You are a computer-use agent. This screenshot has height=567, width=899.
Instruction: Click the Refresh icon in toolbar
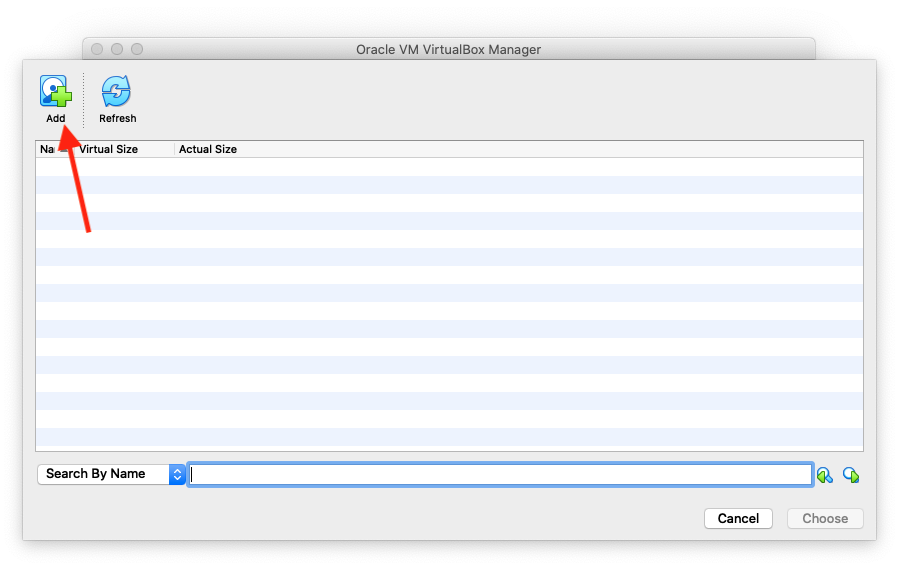(x=117, y=91)
